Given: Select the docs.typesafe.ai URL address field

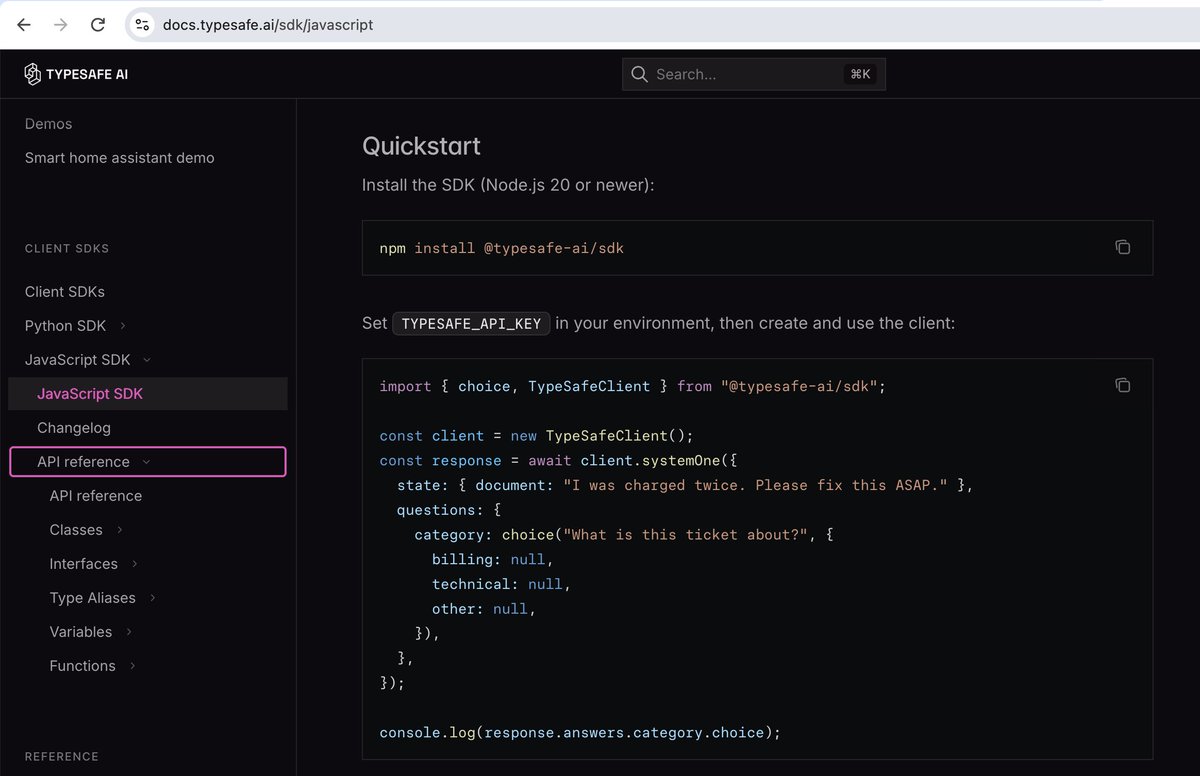Looking at the screenshot, I should (268, 24).
